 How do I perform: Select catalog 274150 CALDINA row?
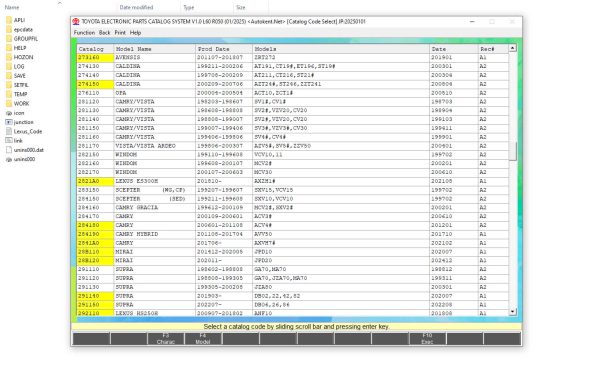click(293, 84)
